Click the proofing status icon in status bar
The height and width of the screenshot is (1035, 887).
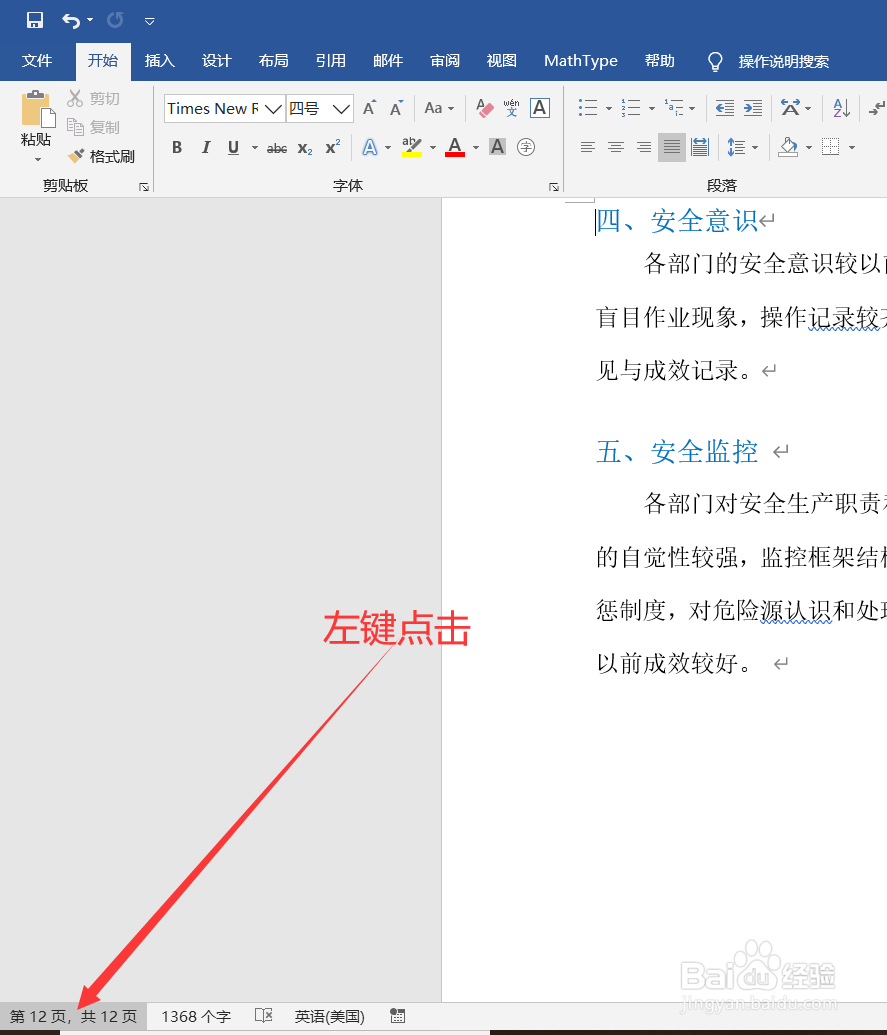click(263, 1016)
